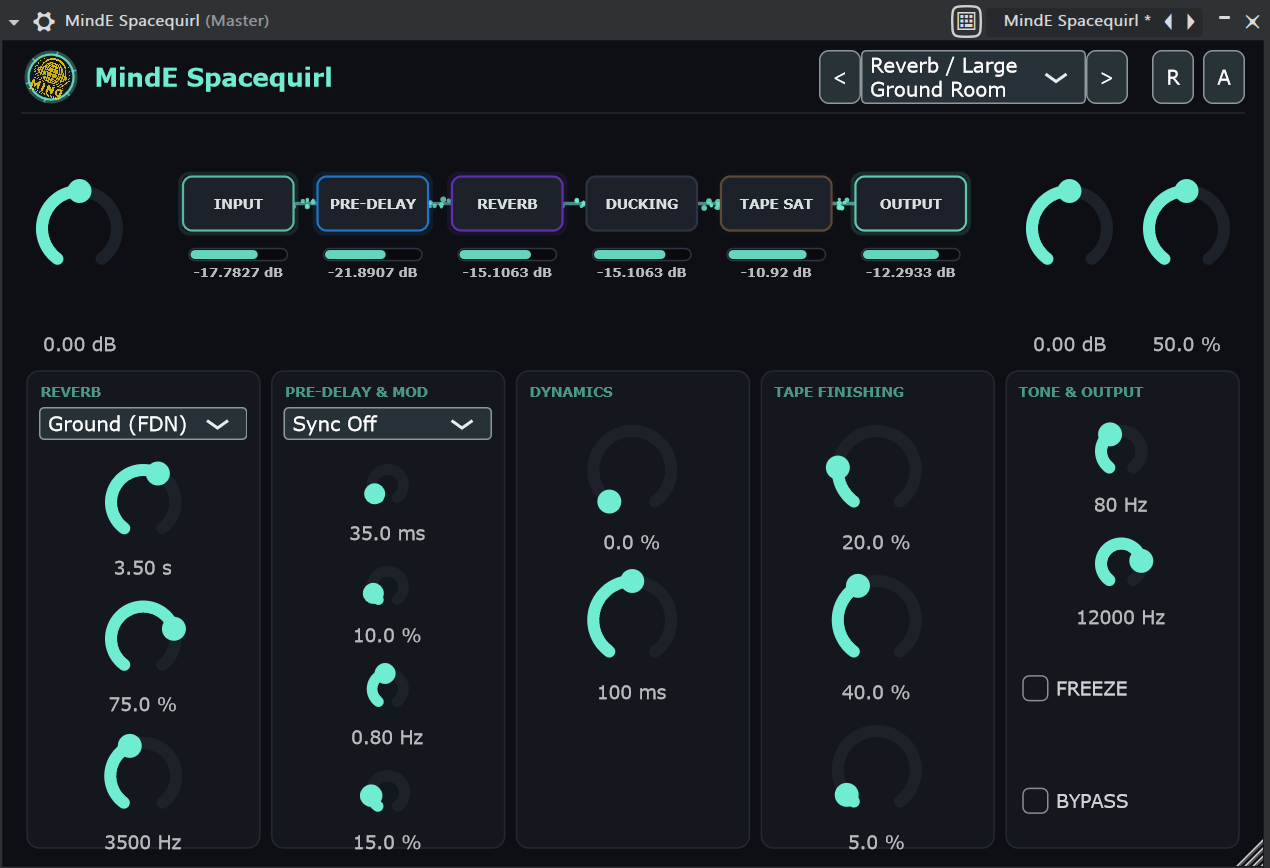The height and width of the screenshot is (868, 1270).
Task: Click the MindE logo icon
Action: coord(51,77)
